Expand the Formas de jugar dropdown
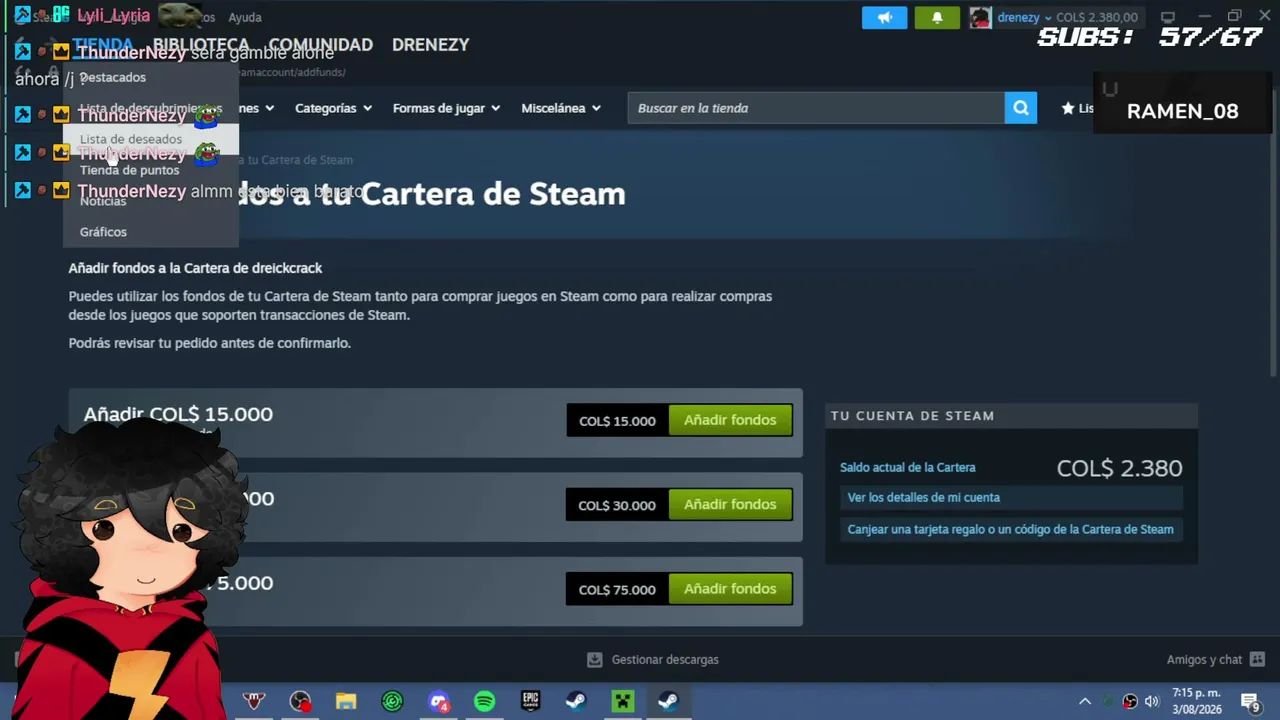This screenshot has width=1280, height=720. 446,108
